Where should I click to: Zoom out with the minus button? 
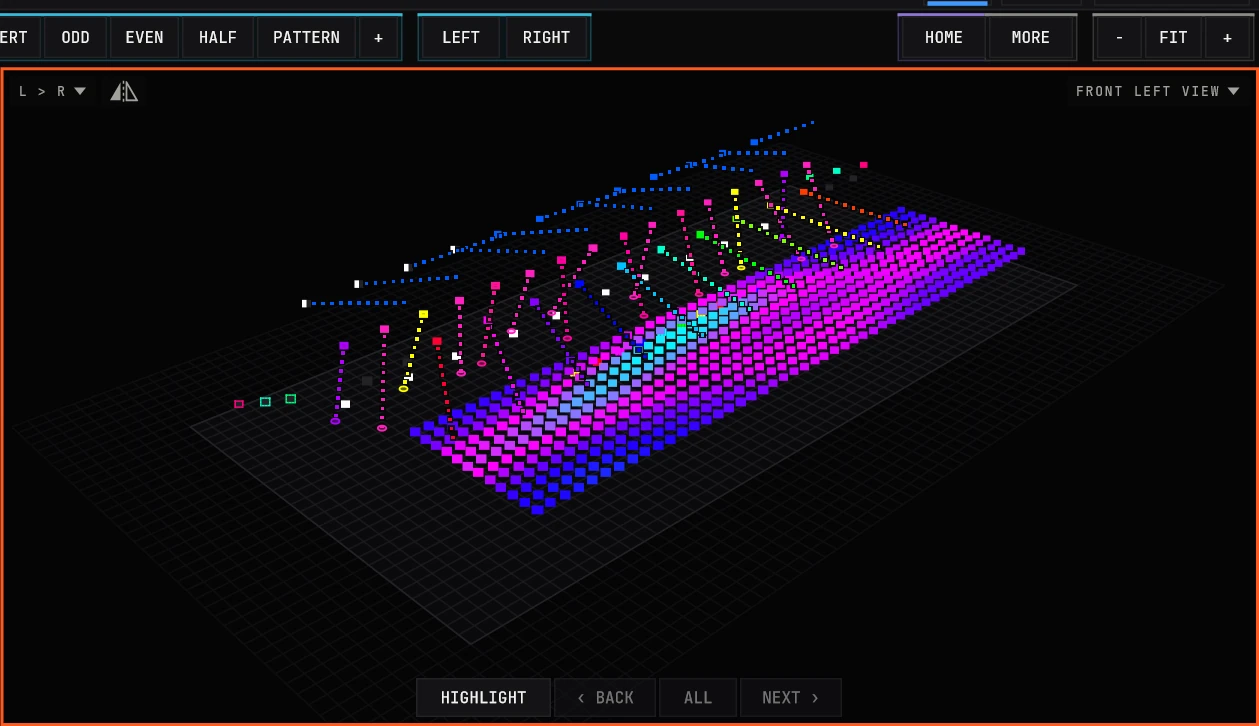pyautogui.click(x=1119, y=38)
